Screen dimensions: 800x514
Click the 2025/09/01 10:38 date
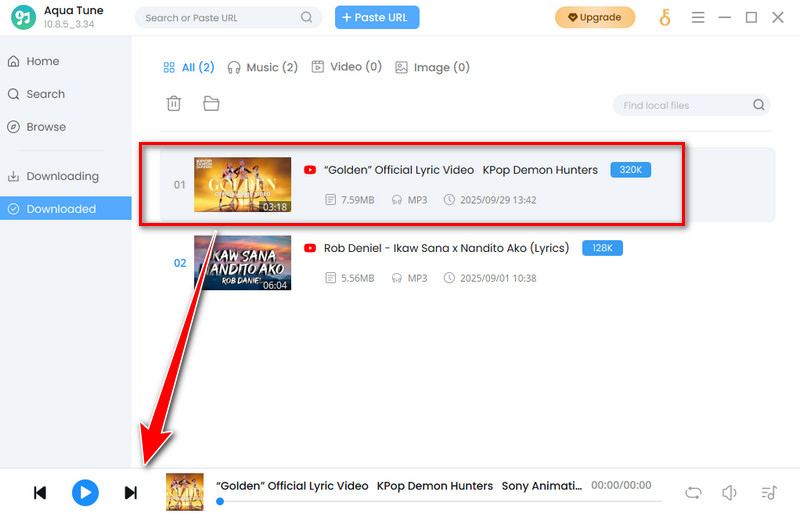point(498,278)
